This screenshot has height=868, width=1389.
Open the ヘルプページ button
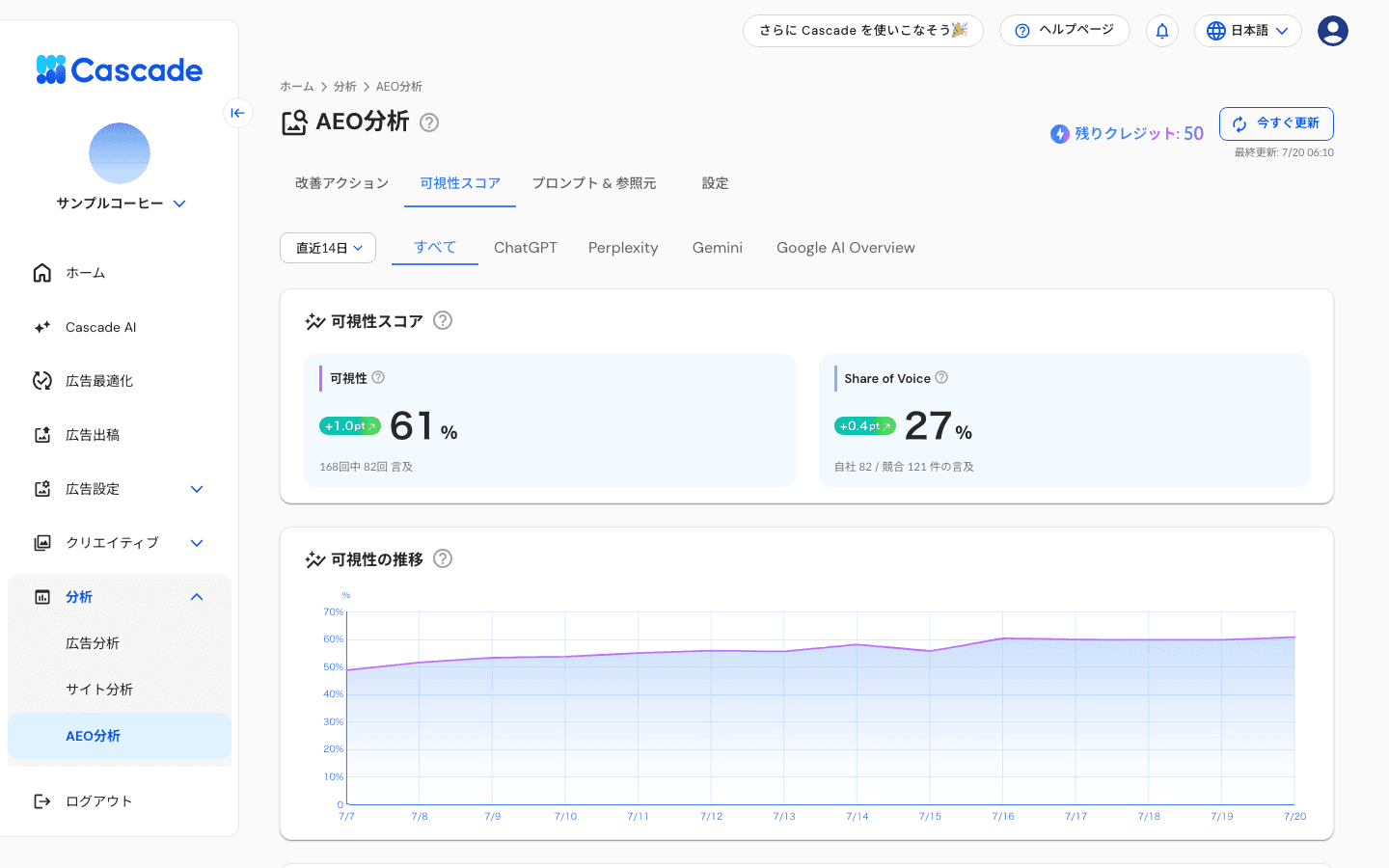(1065, 30)
